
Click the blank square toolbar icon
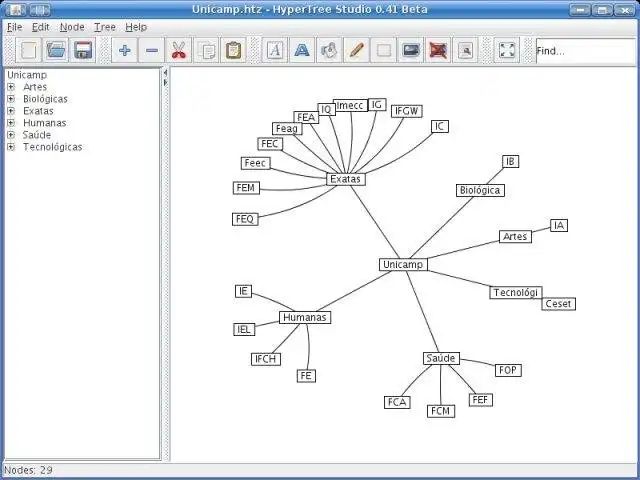384,51
